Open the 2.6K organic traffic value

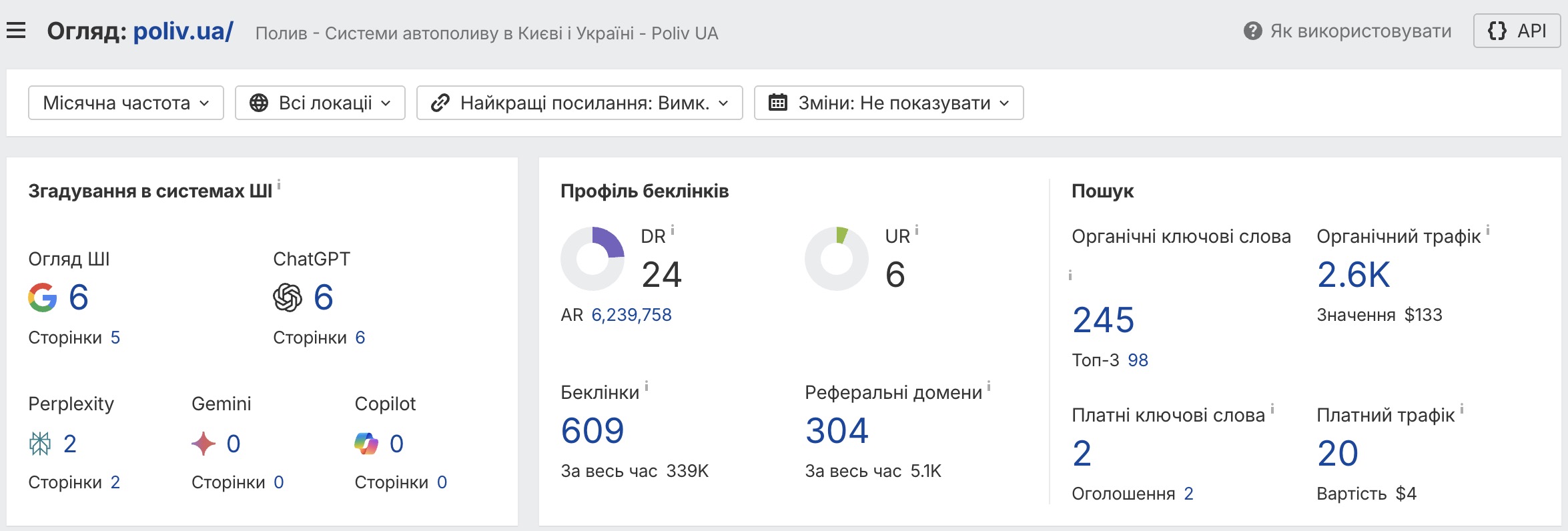coord(1353,274)
